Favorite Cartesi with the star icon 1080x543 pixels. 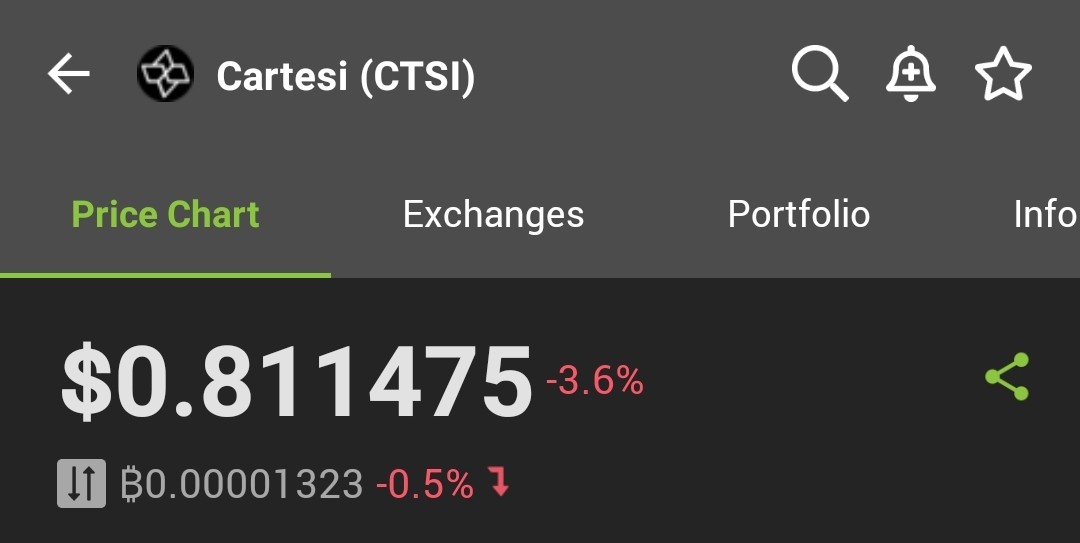(x=1004, y=74)
